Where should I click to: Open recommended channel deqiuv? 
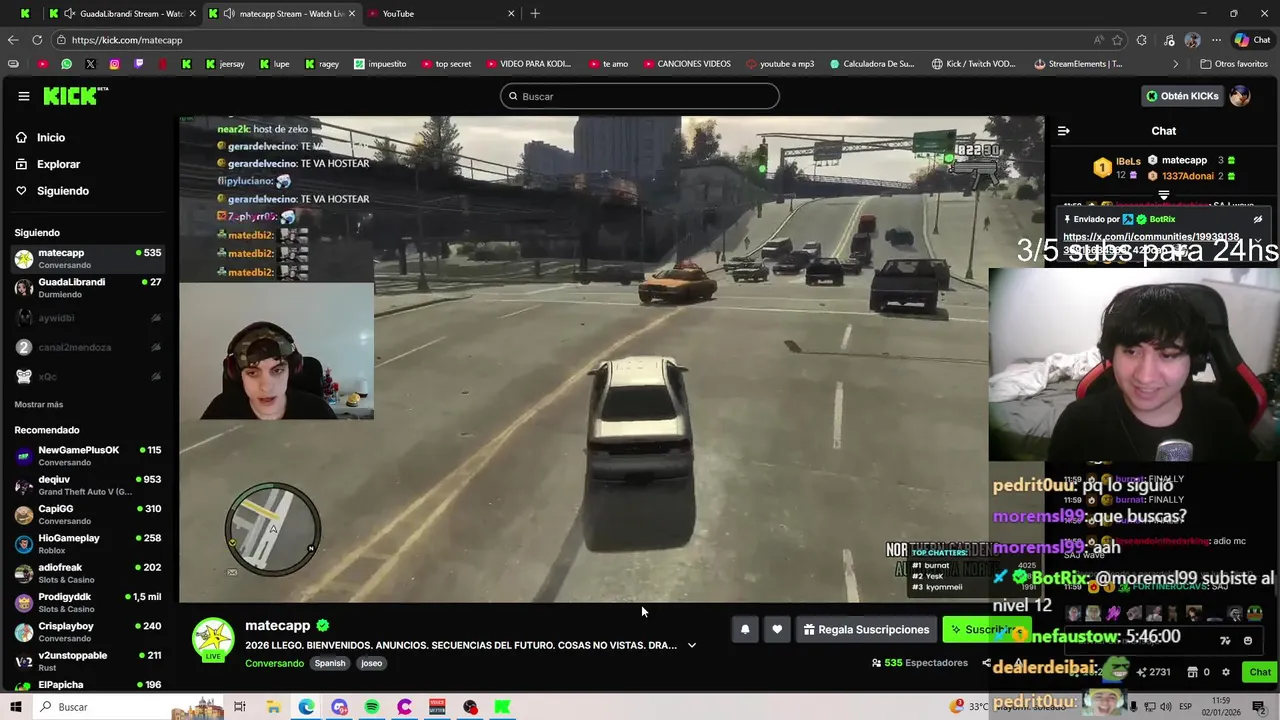[88, 485]
